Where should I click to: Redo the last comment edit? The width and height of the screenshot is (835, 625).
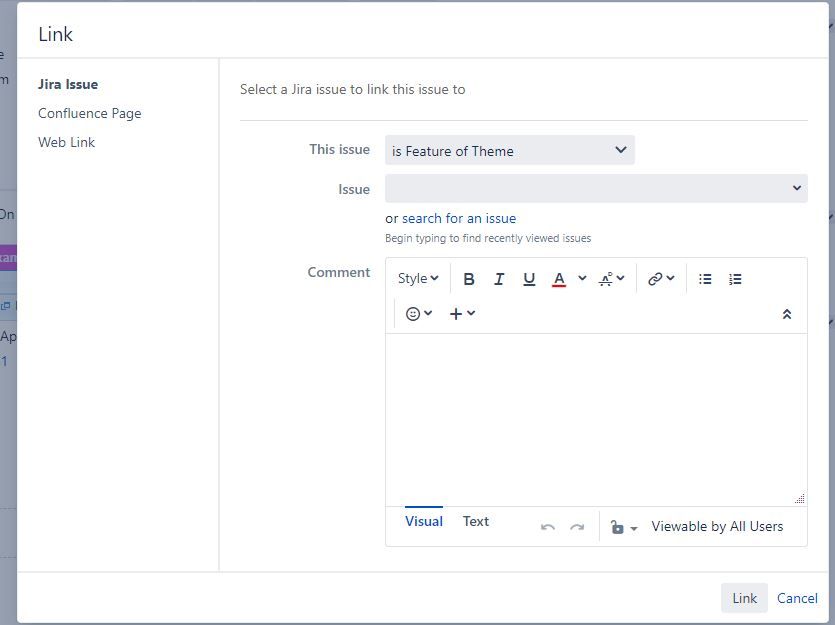click(577, 527)
